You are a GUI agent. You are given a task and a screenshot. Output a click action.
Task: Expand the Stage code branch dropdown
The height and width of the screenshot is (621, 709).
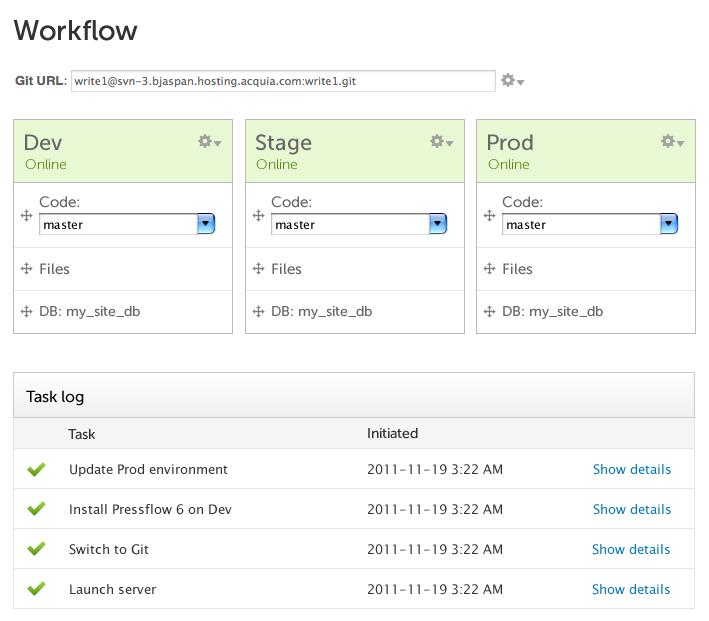click(x=437, y=225)
